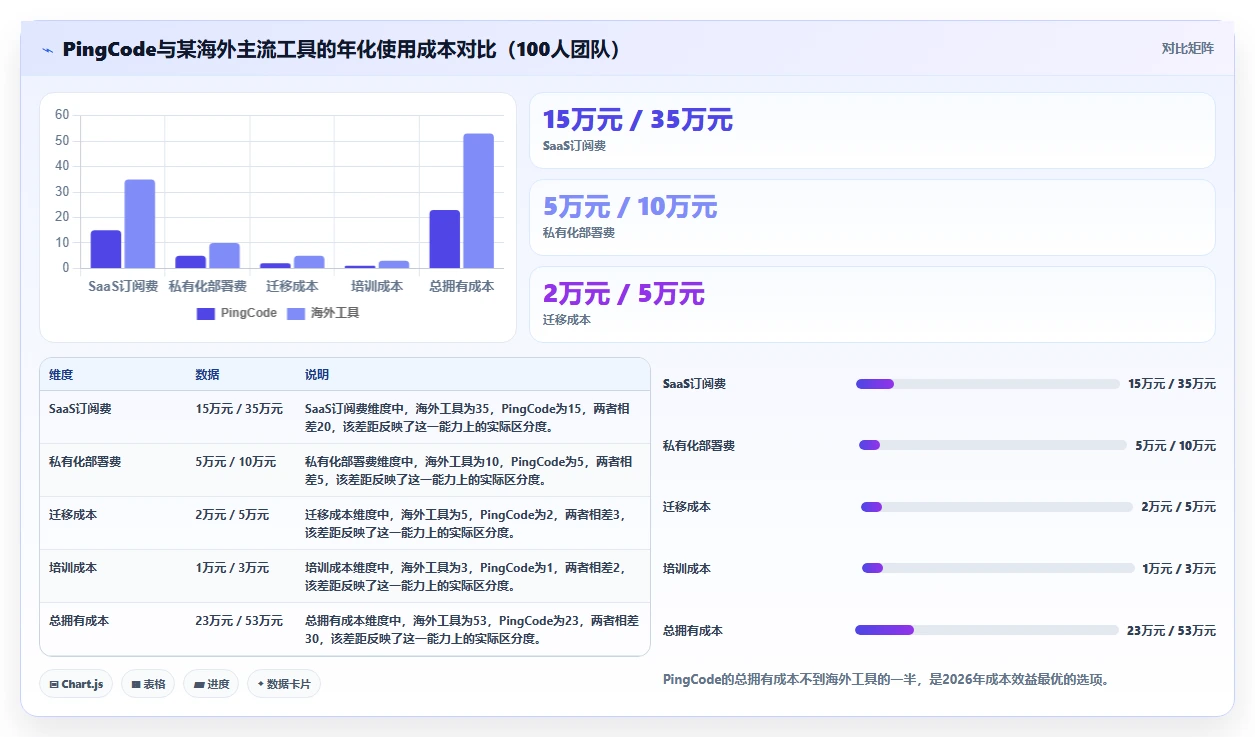This screenshot has height=737, width=1255.
Task: Click the 海外工具 bar for 私有化部署费
Action: click(x=224, y=255)
